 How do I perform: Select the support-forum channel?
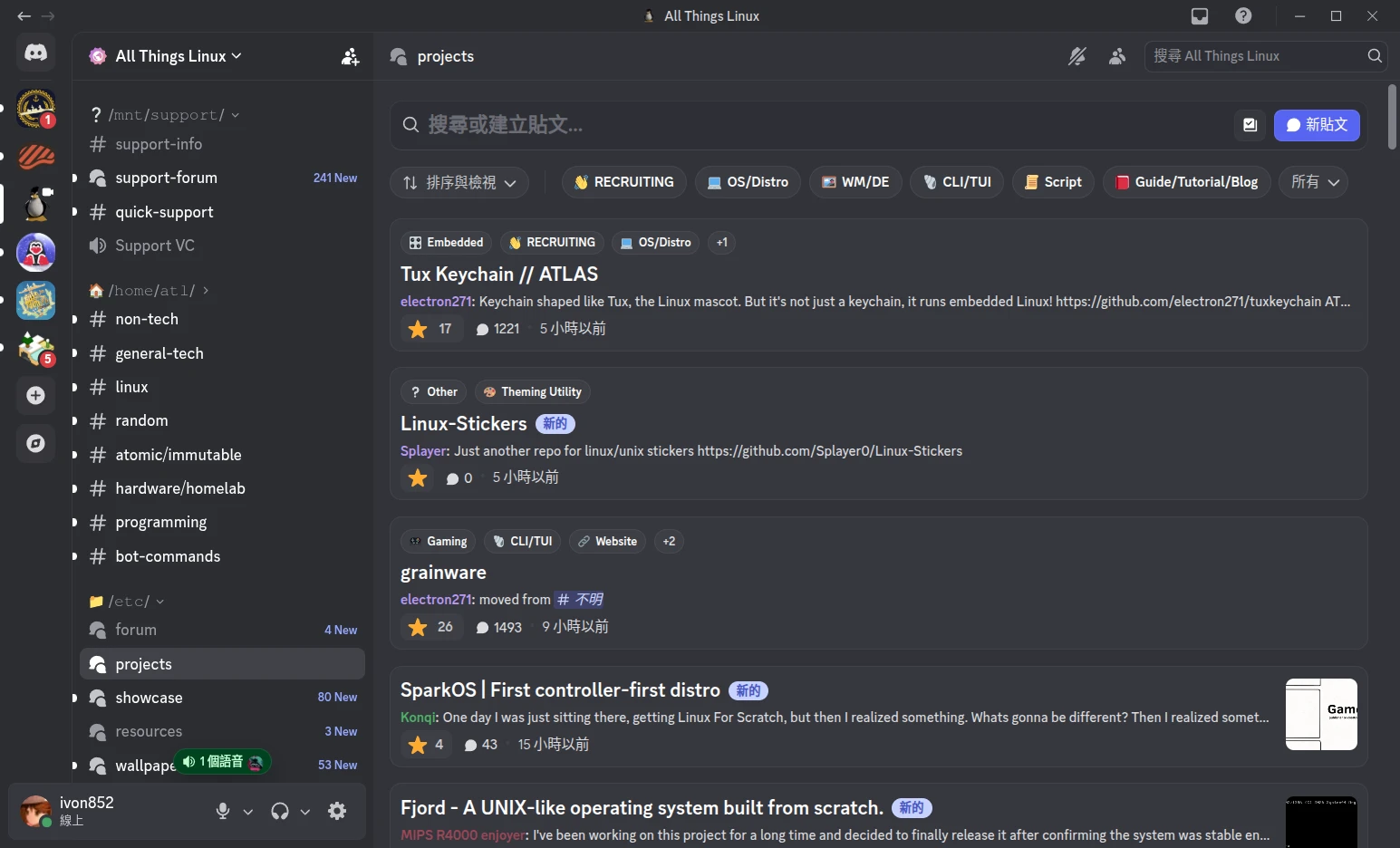point(166,178)
